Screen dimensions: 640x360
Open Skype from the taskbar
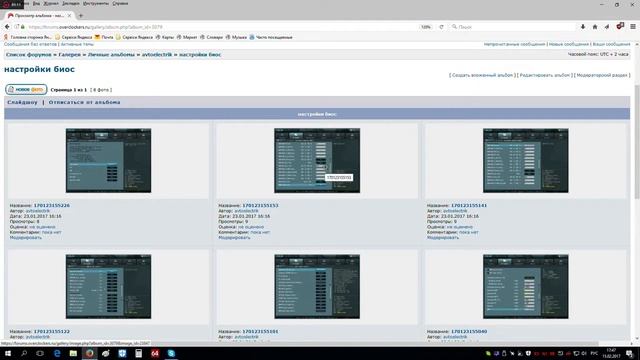(x=171, y=353)
